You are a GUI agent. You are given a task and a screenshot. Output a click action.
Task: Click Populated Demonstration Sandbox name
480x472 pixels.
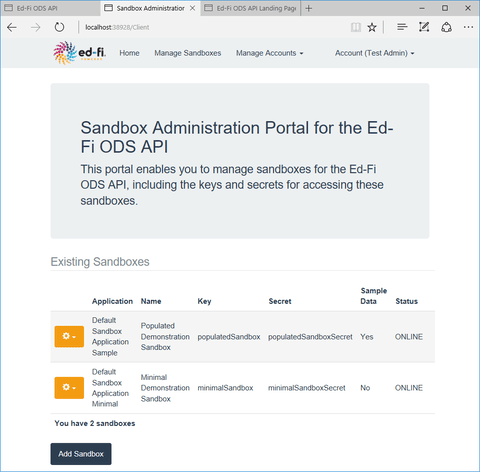pyautogui.click(x=165, y=336)
